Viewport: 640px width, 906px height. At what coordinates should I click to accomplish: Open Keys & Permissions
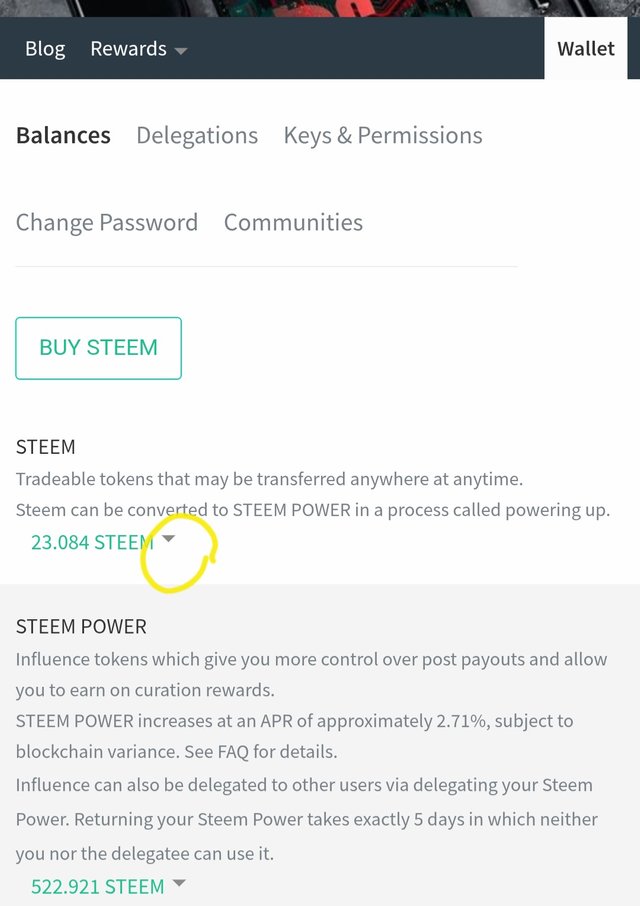tap(383, 135)
